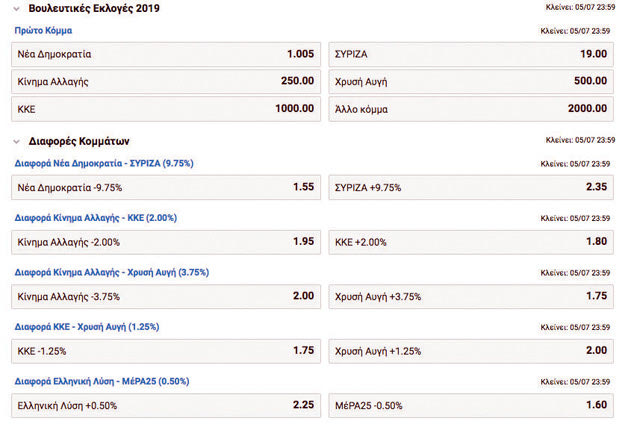Open the Πρώτο Κόμμα market link
Image resolution: width=625 pixels, height=430 pixels.
(43, 31)
